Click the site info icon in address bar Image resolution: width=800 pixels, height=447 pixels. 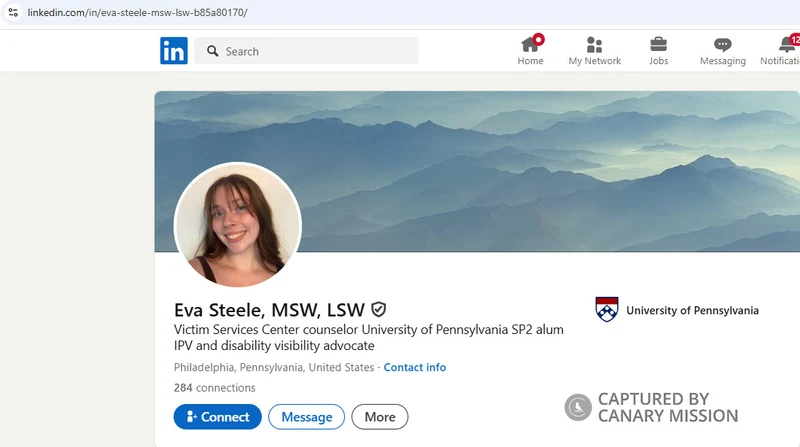pyautogui.click(x=13, y=12)
